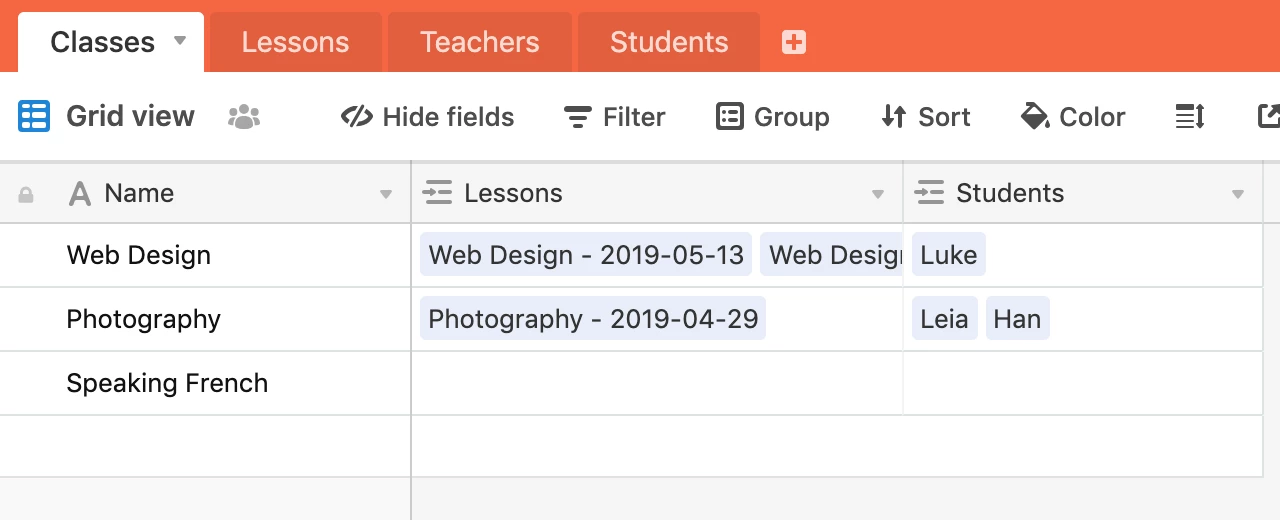Select the Speaking French name cell
This screenshot has height=520, width=1280.
(x=167, y=383)
